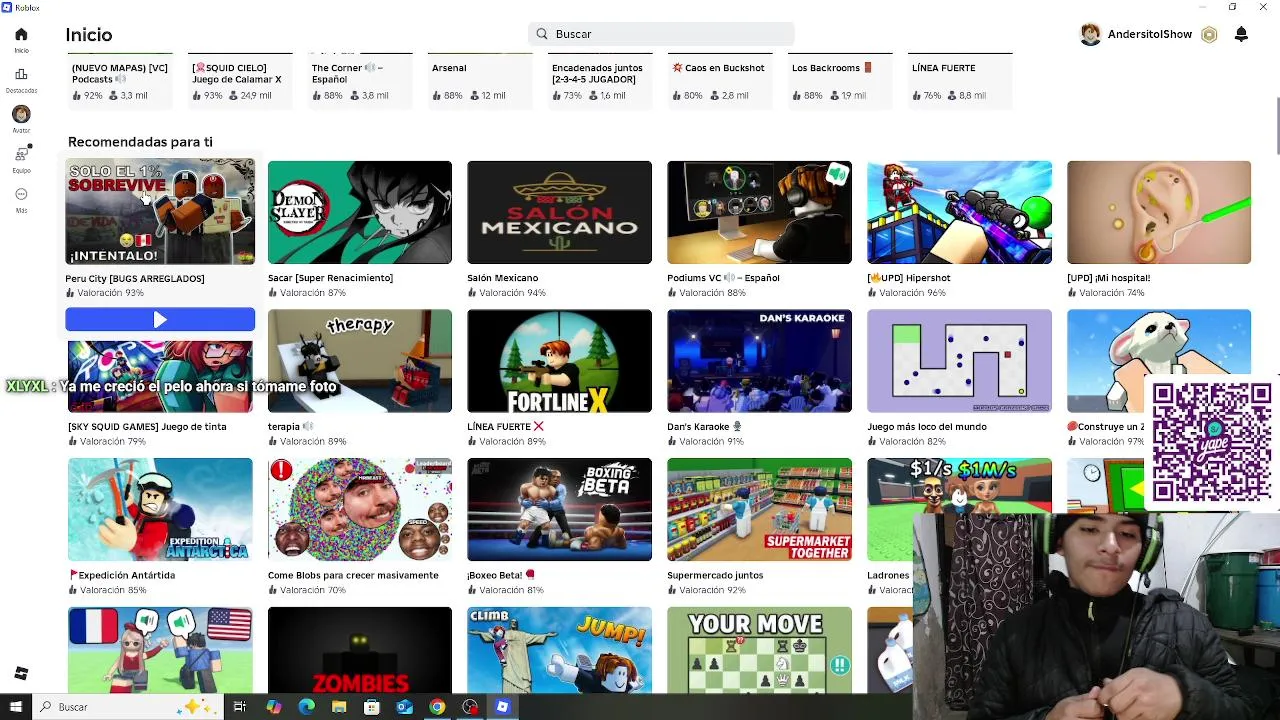Click the Robux currency icon
This screenshot has height=720, width=1280.
pyautogui.click(x=1209, y=35)
